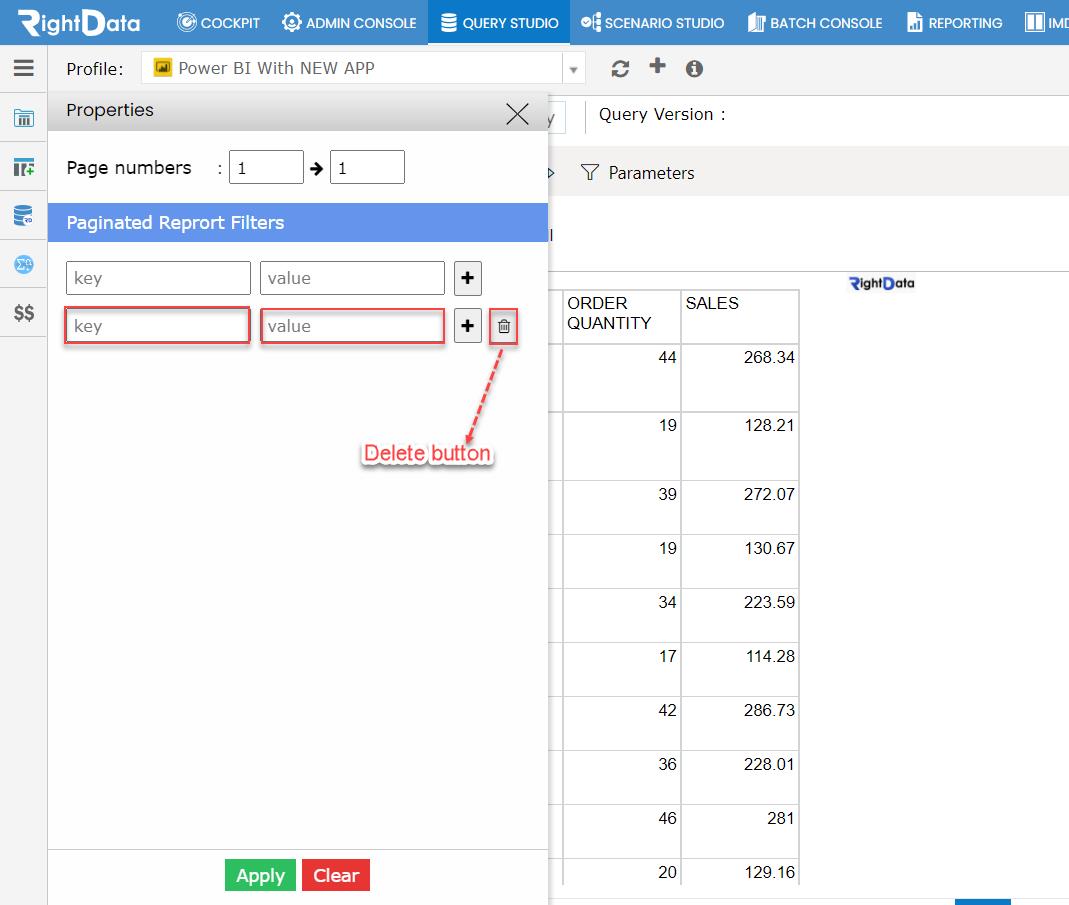Refresh the profile using the refresh icon
1069x905 pixels.
pos(620,68)
